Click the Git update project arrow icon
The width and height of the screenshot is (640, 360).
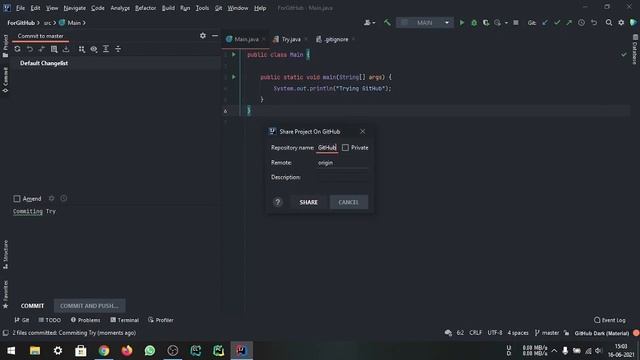coord(545,23)
